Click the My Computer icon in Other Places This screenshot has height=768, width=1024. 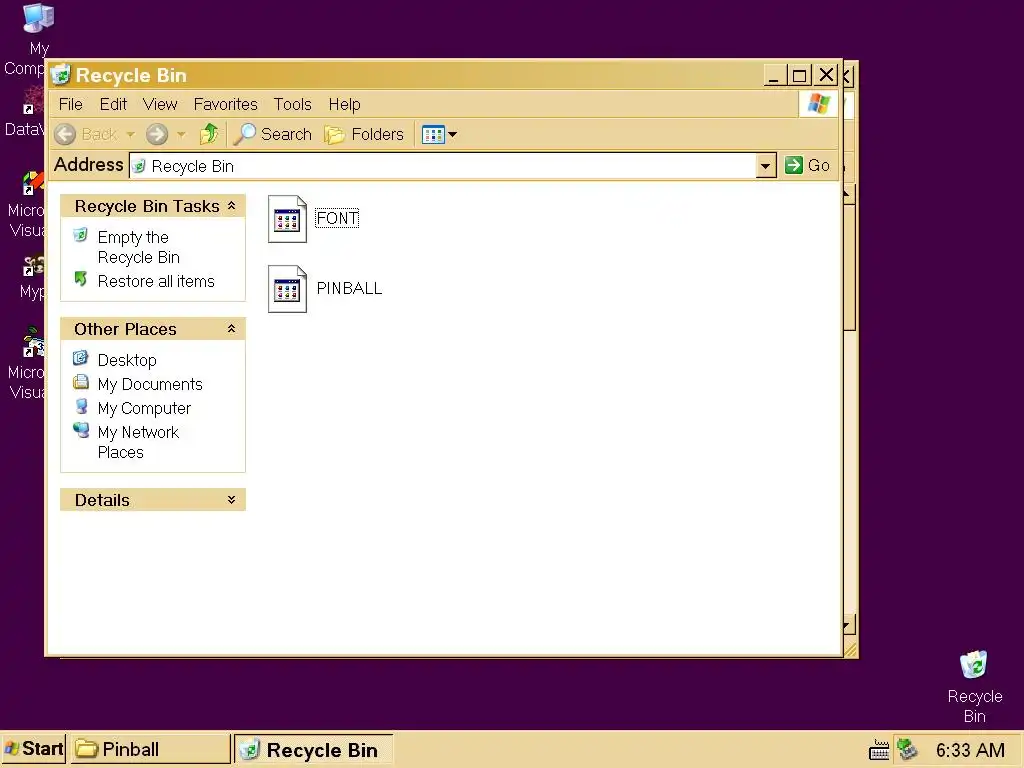click(x=81, y=406)
